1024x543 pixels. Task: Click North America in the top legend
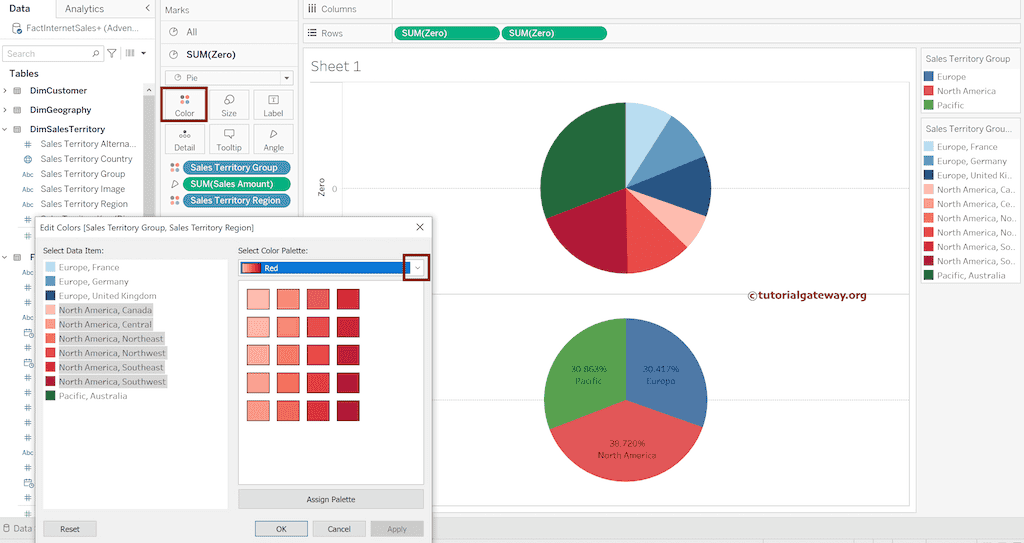[960, 91]
